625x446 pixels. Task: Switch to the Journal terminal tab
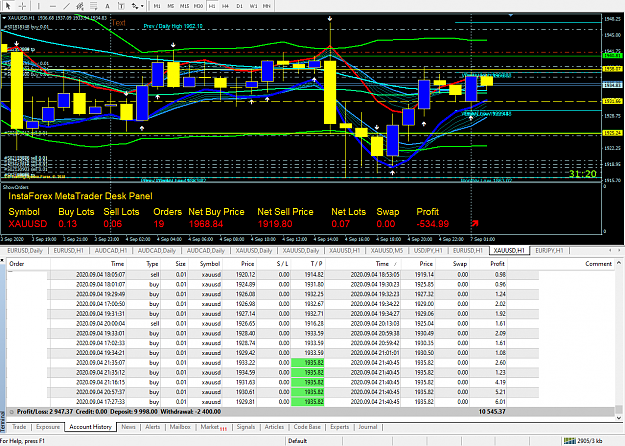coord(368,427)
